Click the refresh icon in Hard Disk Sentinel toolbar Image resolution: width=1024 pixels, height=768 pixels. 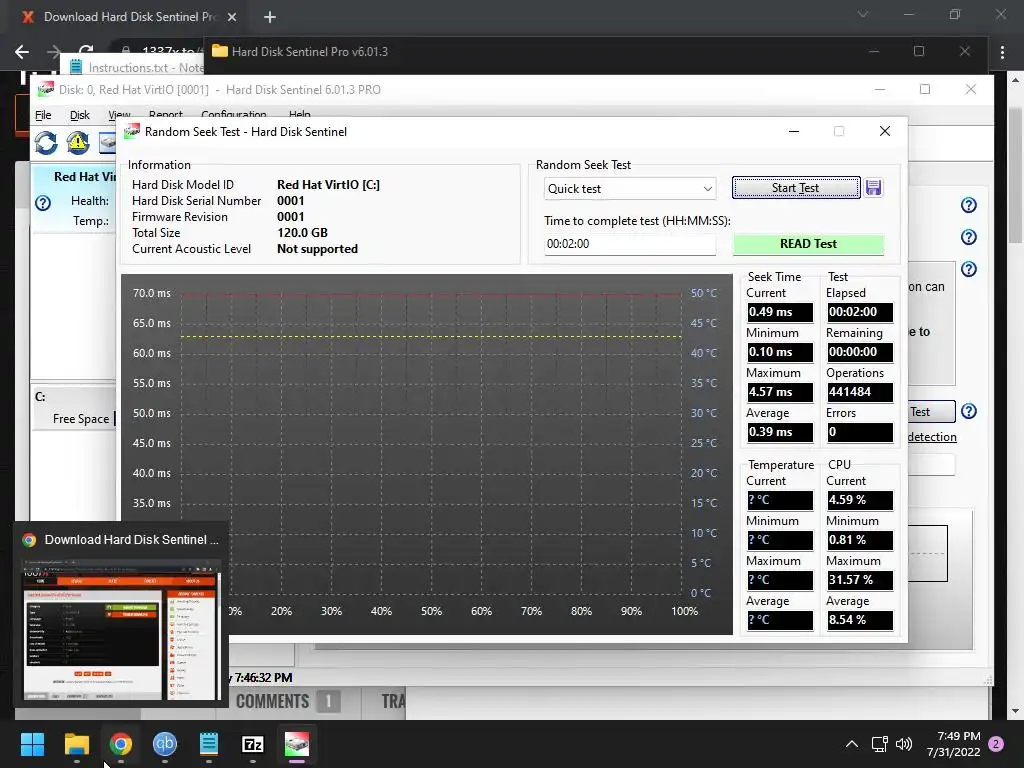point(46,143)
